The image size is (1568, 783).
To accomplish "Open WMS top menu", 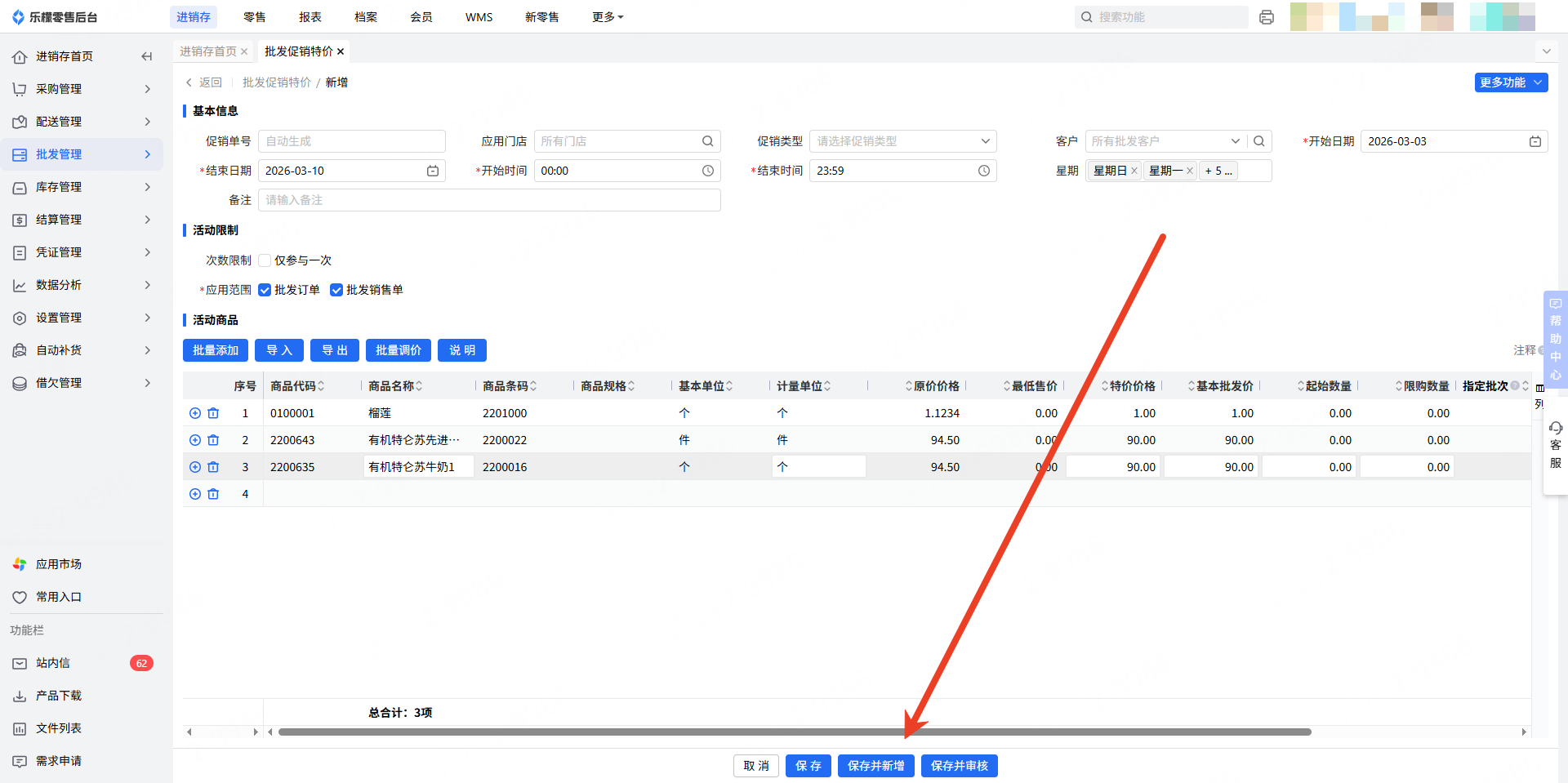I will tap(479, 17).
